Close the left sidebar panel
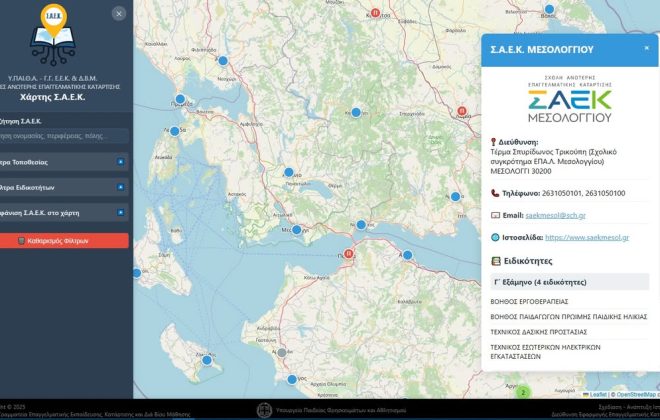Viewport: 660px width, 420px height. (119, 13)
